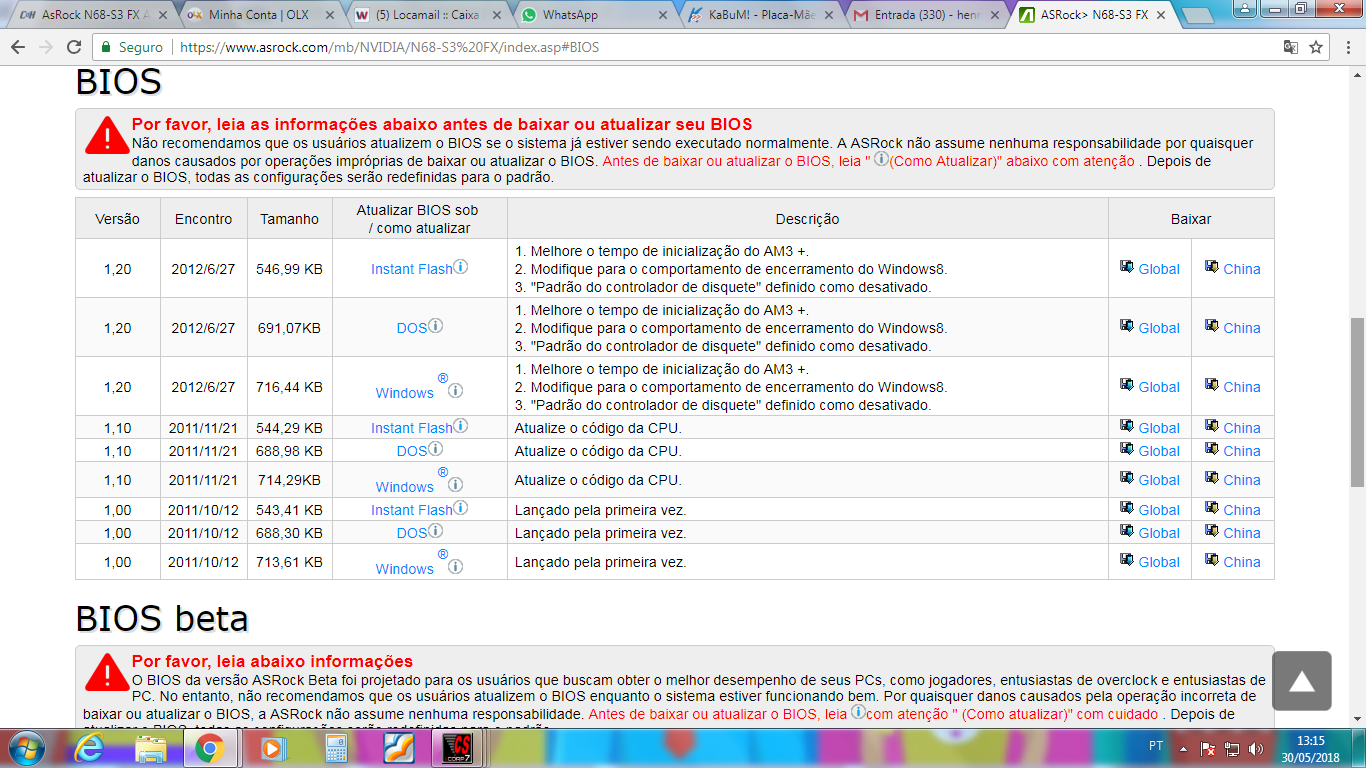
Task: Click the 'Baixar' column header
Action: coord(1191,219)
